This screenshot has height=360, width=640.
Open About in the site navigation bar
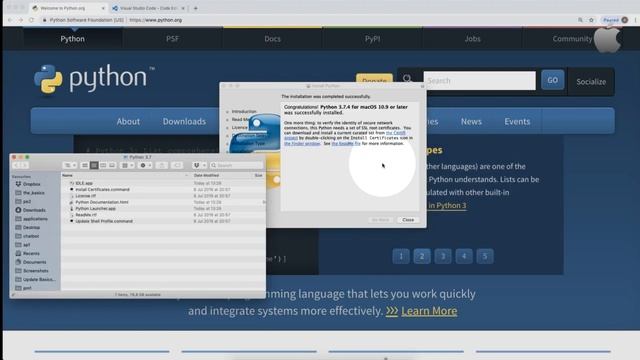[128, 121]
